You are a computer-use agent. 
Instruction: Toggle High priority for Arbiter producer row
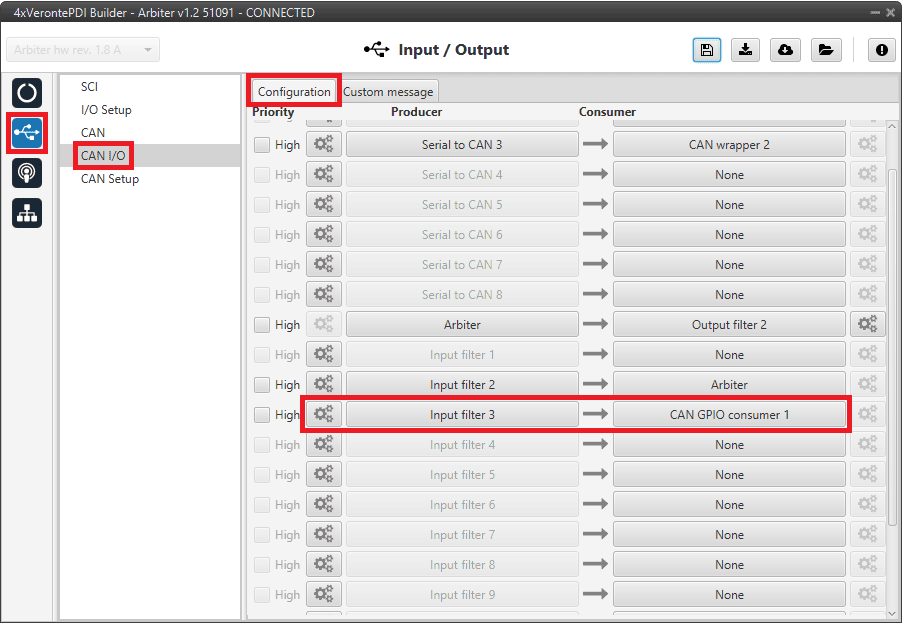click(262, 325)
